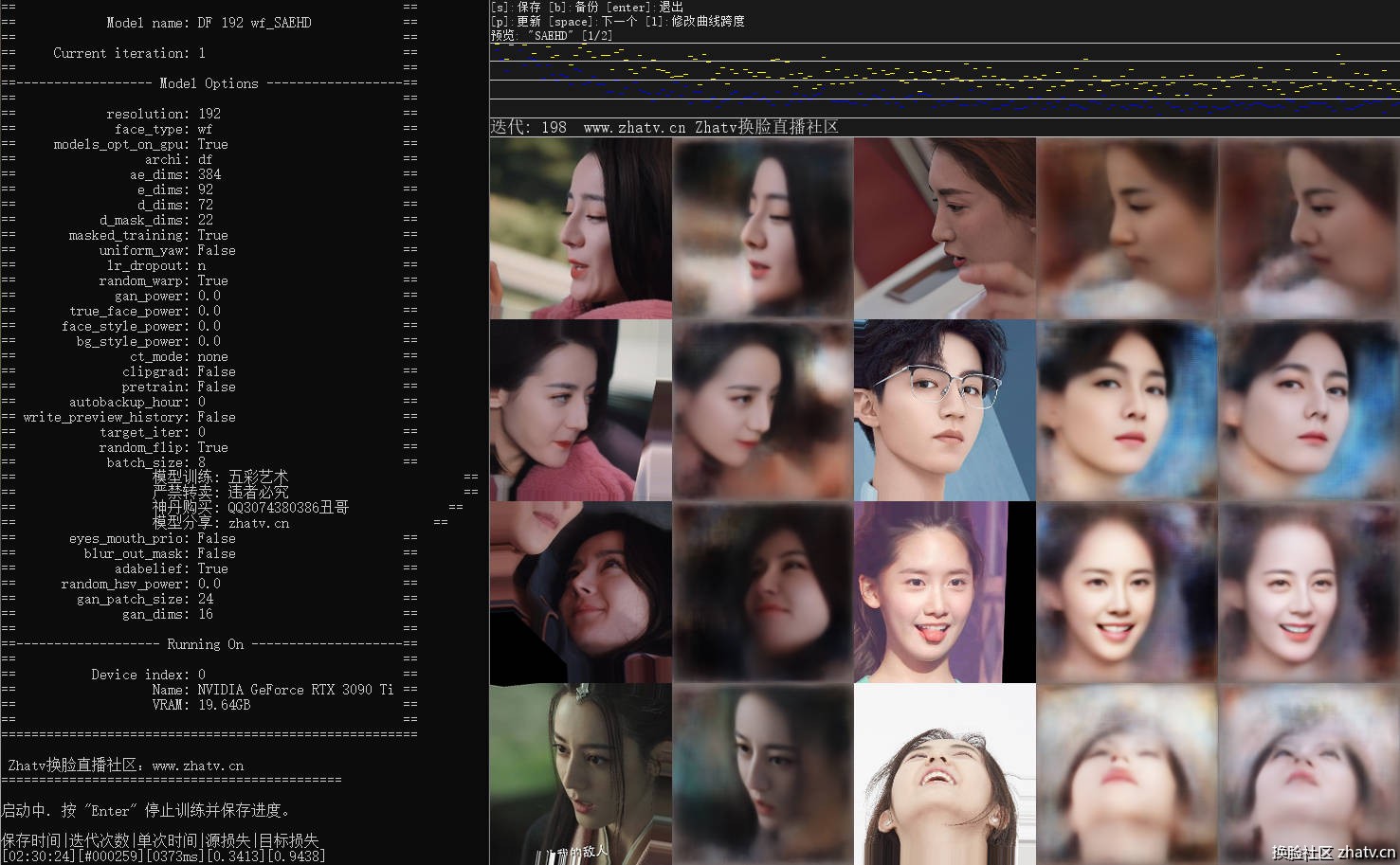Viewport: 1400px width, 865px height.
Task: Click the "gan_power: 0.0" option line
Action: pos(167,296)
